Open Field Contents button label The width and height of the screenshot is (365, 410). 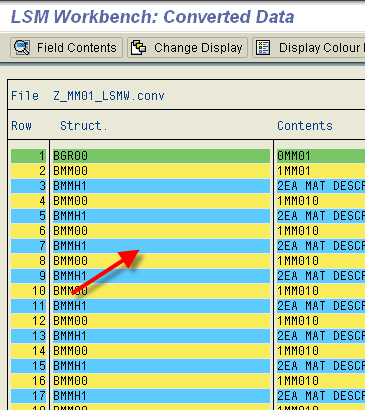pos(77,48)
